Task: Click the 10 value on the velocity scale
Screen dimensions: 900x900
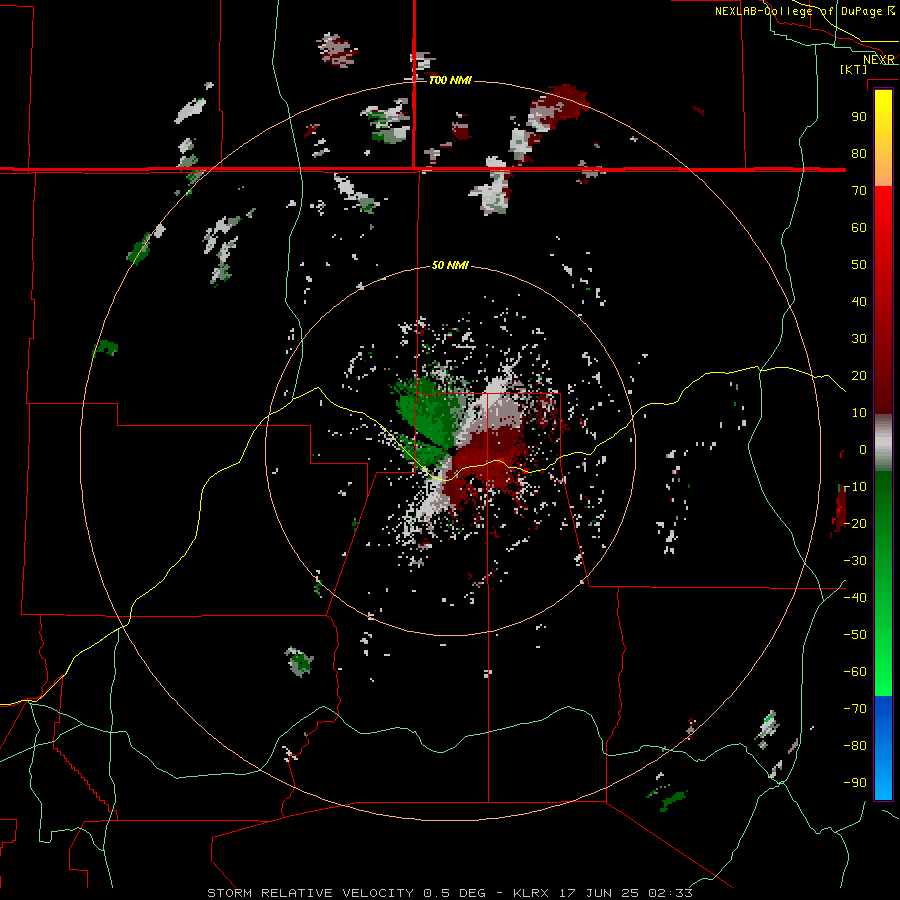Action: [x=859, y=413]
